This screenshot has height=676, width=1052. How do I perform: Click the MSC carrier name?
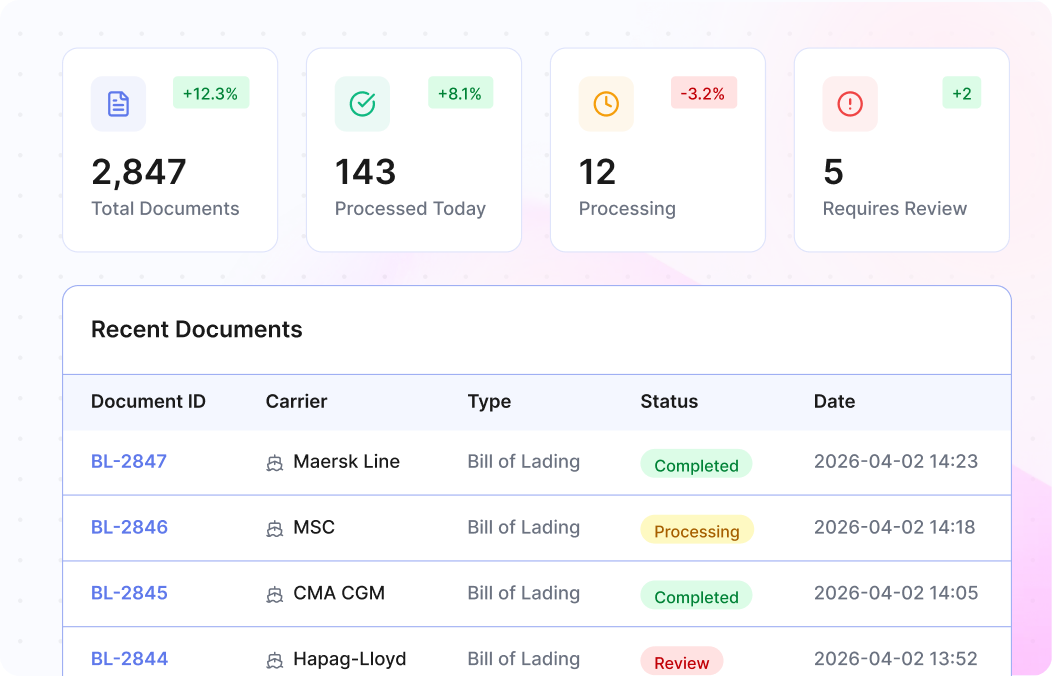pyautogui.click(x=314, y=527)
